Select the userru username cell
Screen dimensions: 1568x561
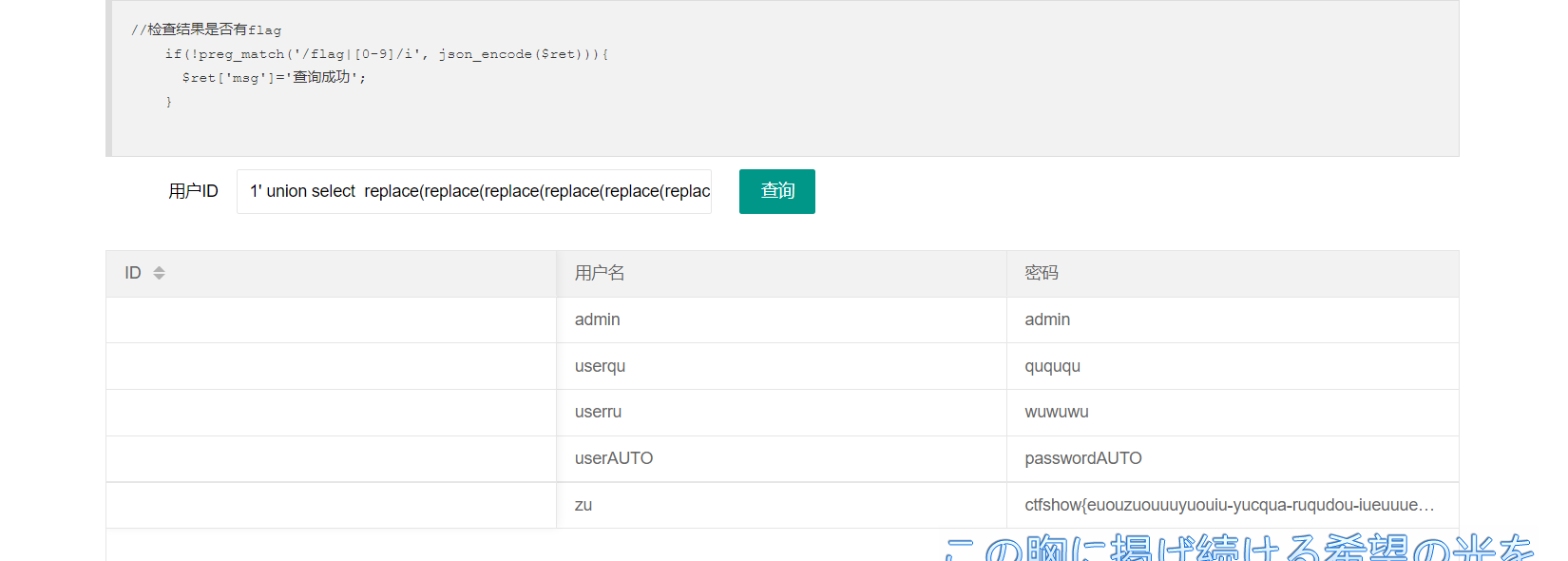[x=782, y=413]
